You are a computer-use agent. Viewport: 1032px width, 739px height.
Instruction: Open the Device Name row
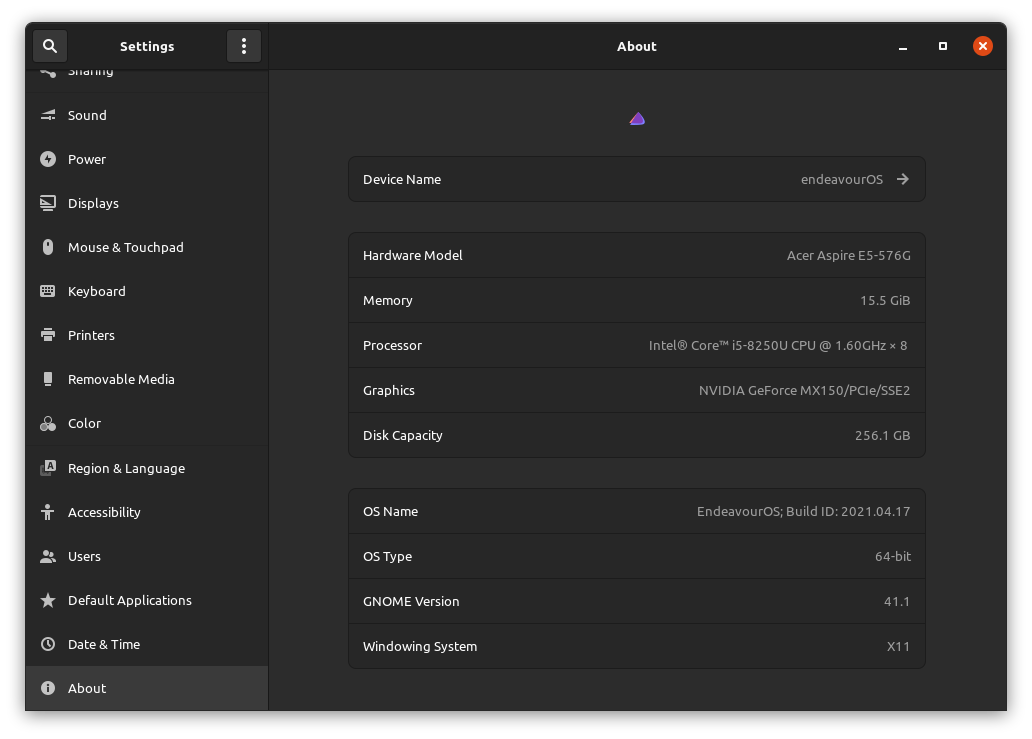click(636, 179)
